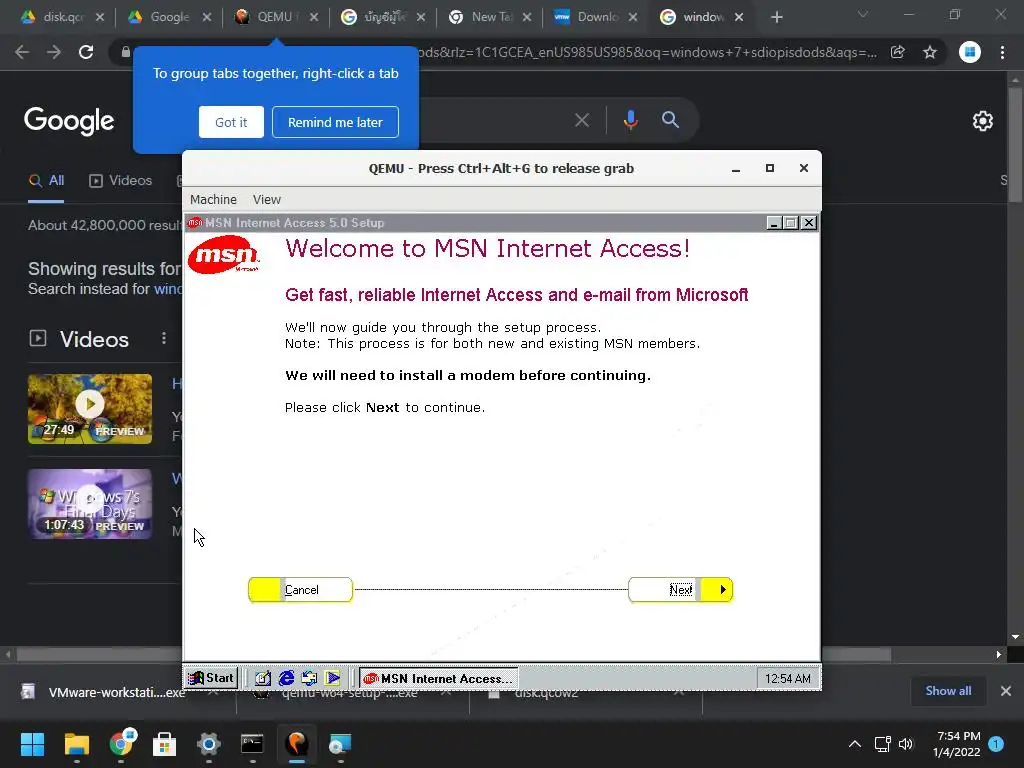Click the MSN logo in setup window
The image size is (1024, 768).
pyautogui.click(x=224, y=255)
